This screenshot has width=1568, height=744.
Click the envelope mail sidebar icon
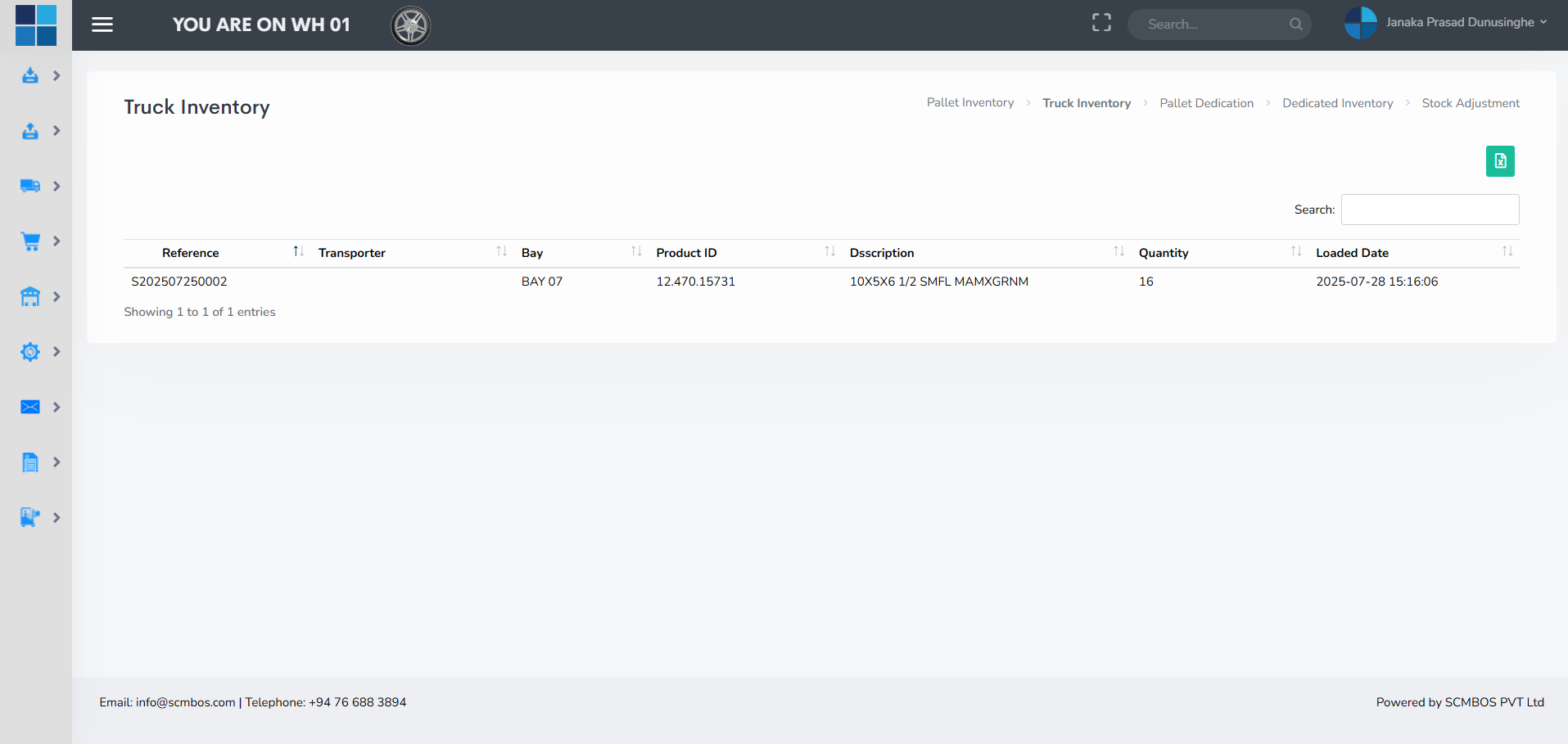tap(30, 408)
